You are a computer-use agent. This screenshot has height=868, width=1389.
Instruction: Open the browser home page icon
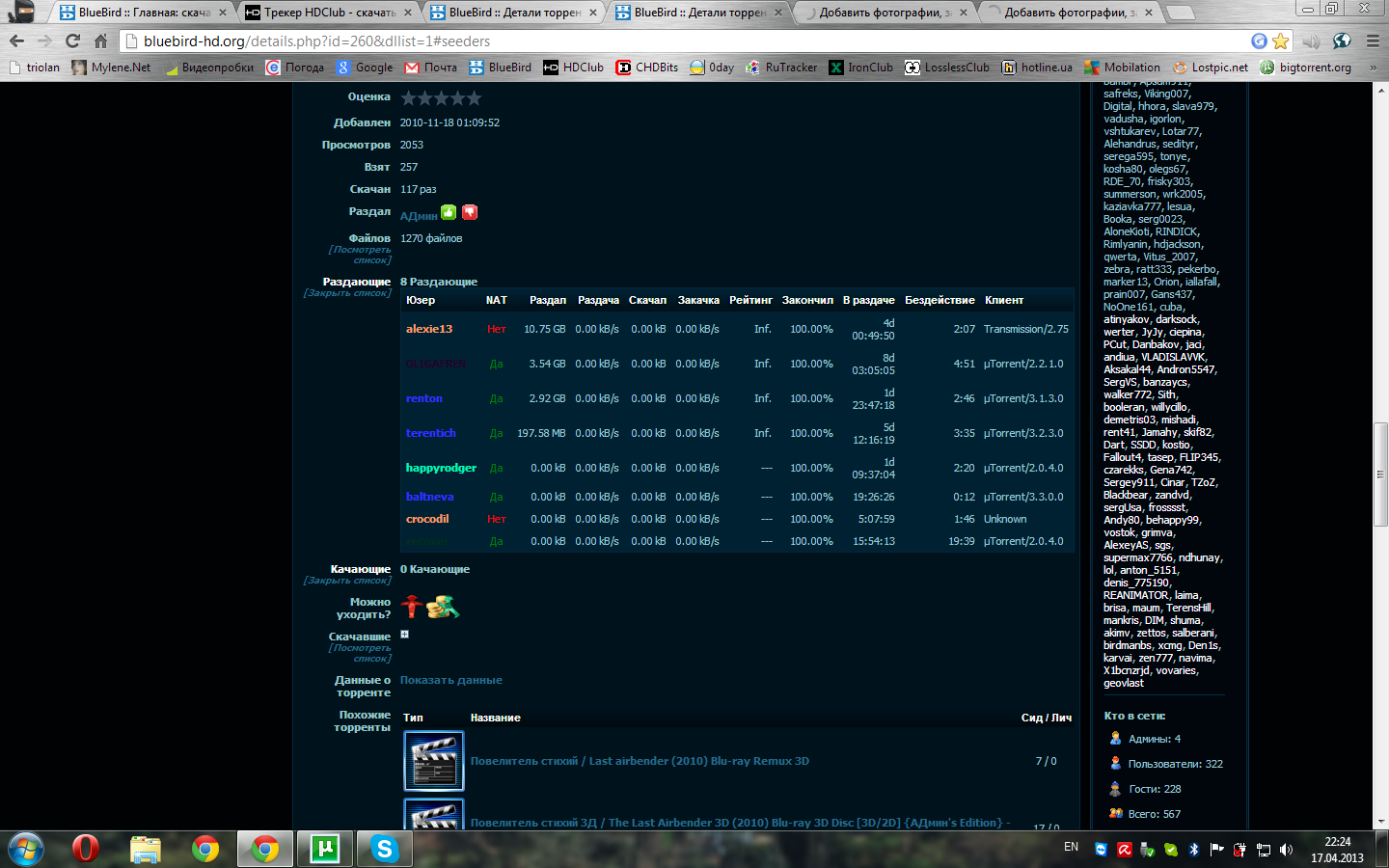tap(100, 41)
